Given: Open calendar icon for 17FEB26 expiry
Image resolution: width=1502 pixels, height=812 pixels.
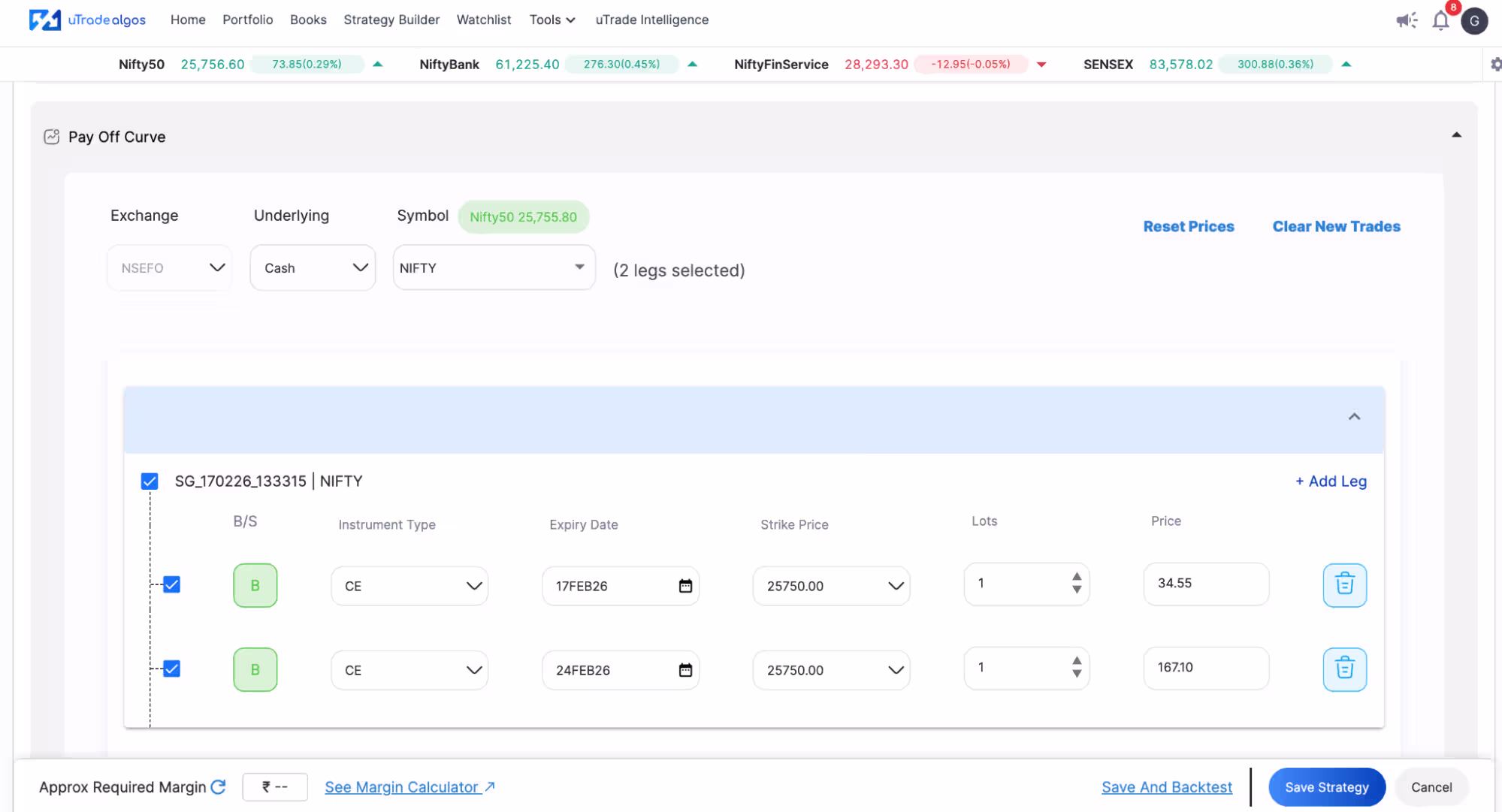Looking at the screenshot, I should (x=685, y=586).
